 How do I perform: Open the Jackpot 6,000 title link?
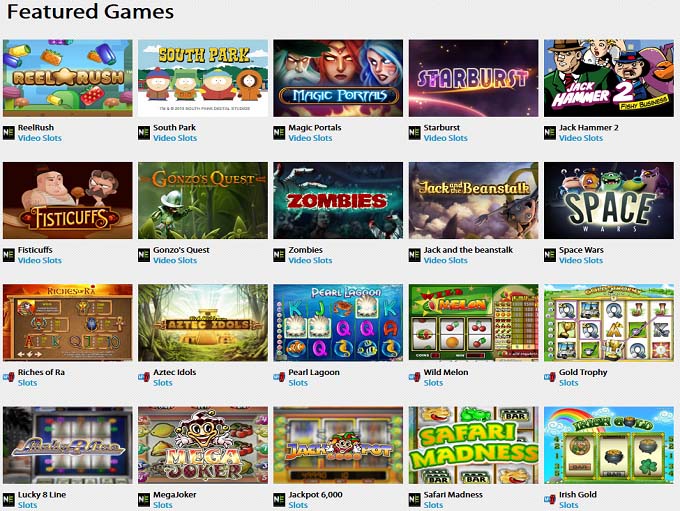pos(316,495)
